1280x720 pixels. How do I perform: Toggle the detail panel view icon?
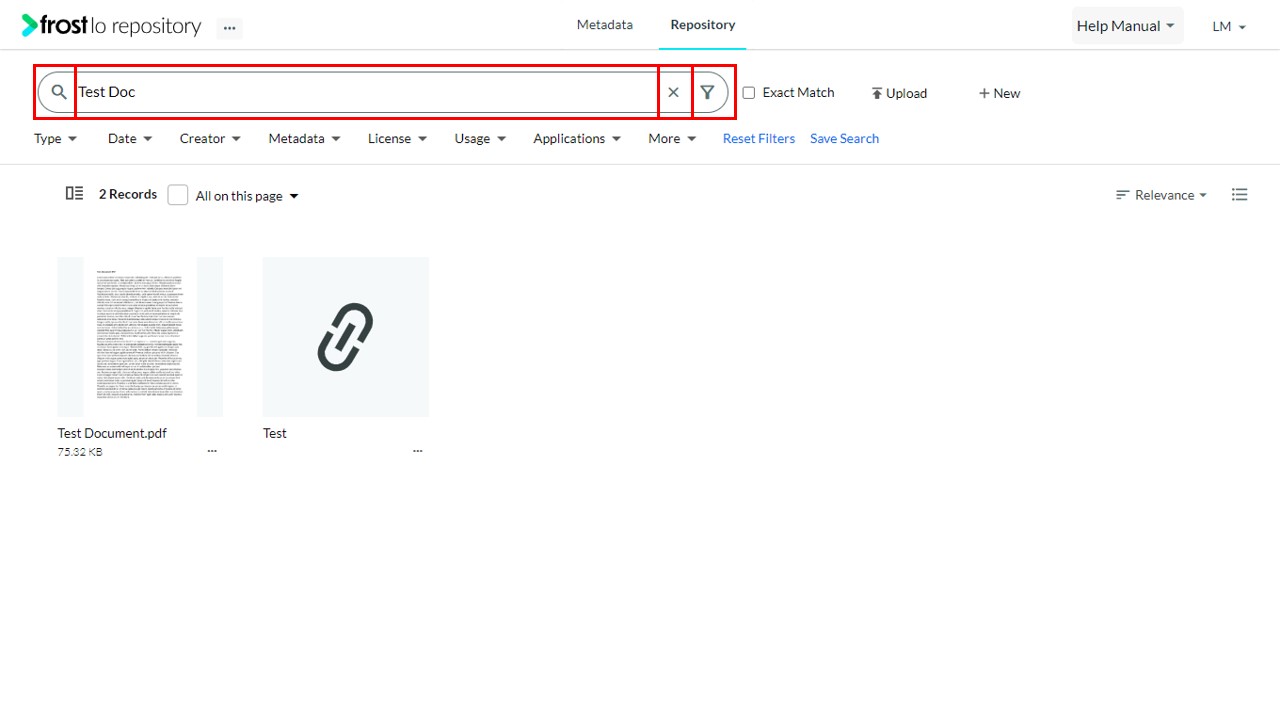[x=74, y=194]
